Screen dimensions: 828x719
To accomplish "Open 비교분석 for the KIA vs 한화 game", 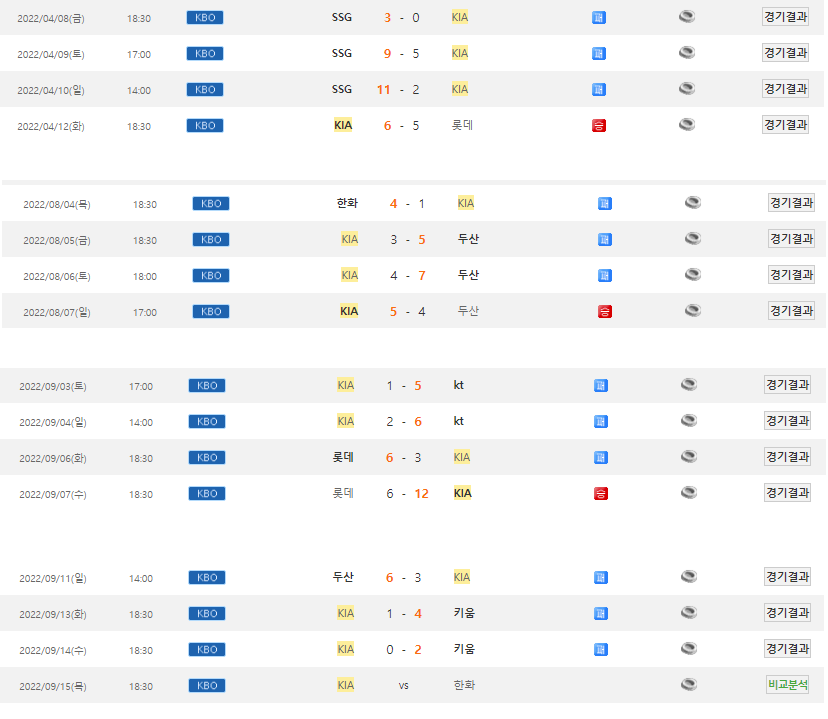I will [x=787, y=685].
